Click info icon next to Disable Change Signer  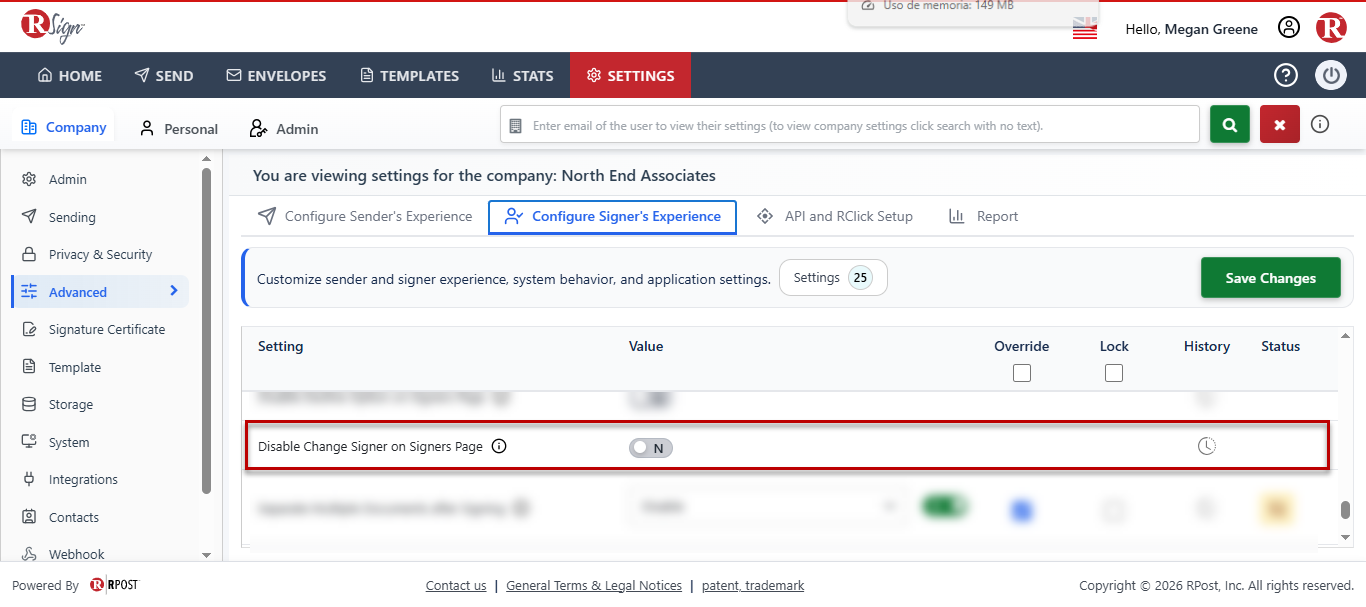click(499, 446)
